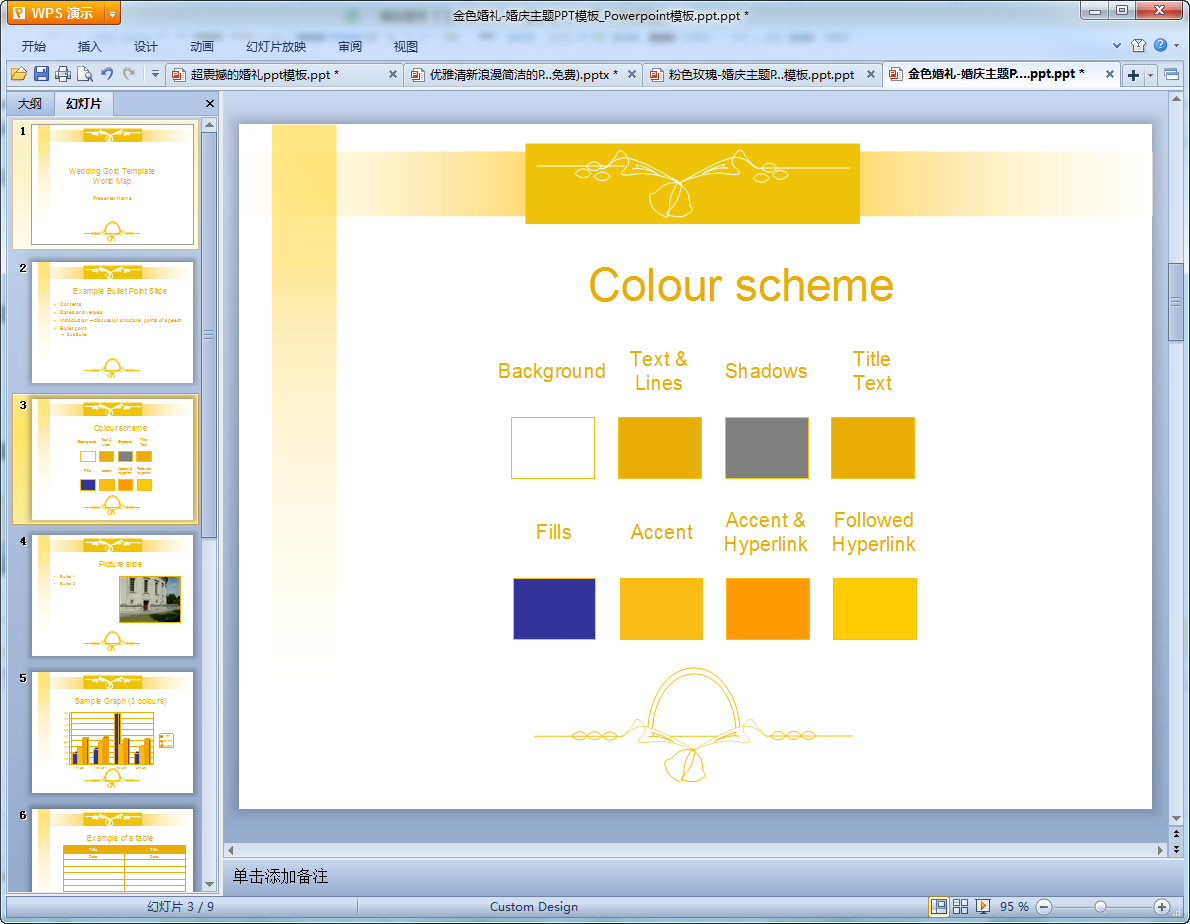Click the thumbnail pane scroll up arrow

coord(209,125)
